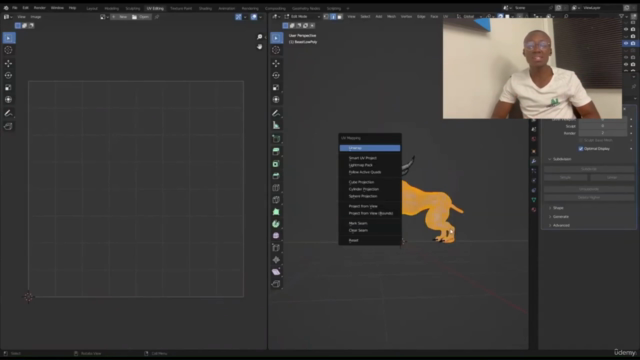Enable face select mode in 3D viewport
The width and height of the screenshot is (640, 360).
pos(340,17)
